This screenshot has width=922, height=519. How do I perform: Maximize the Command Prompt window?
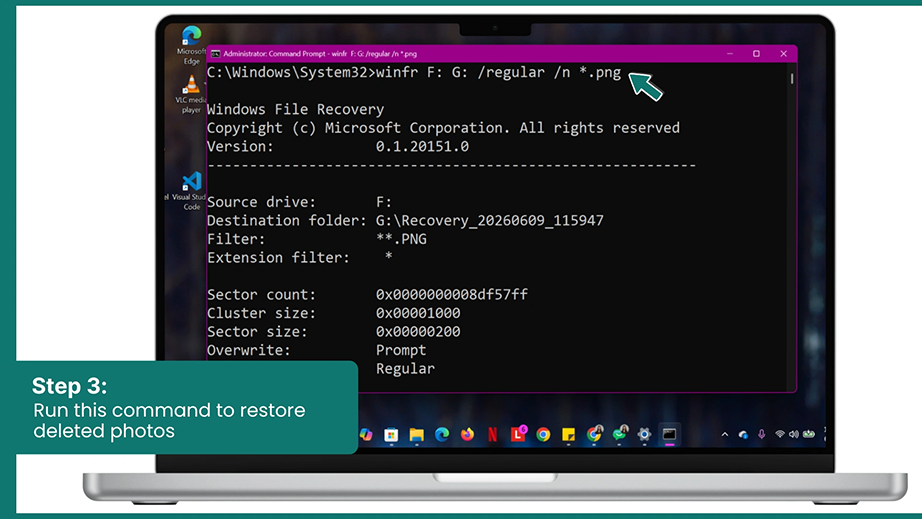[x=756, y=53]
